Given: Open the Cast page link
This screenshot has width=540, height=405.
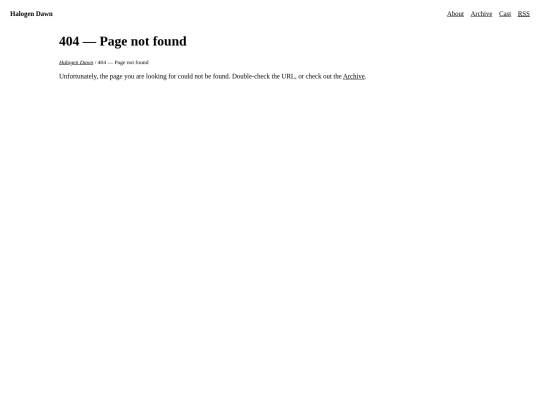Looking at the screenshot, I should click(x=505, y=14).
